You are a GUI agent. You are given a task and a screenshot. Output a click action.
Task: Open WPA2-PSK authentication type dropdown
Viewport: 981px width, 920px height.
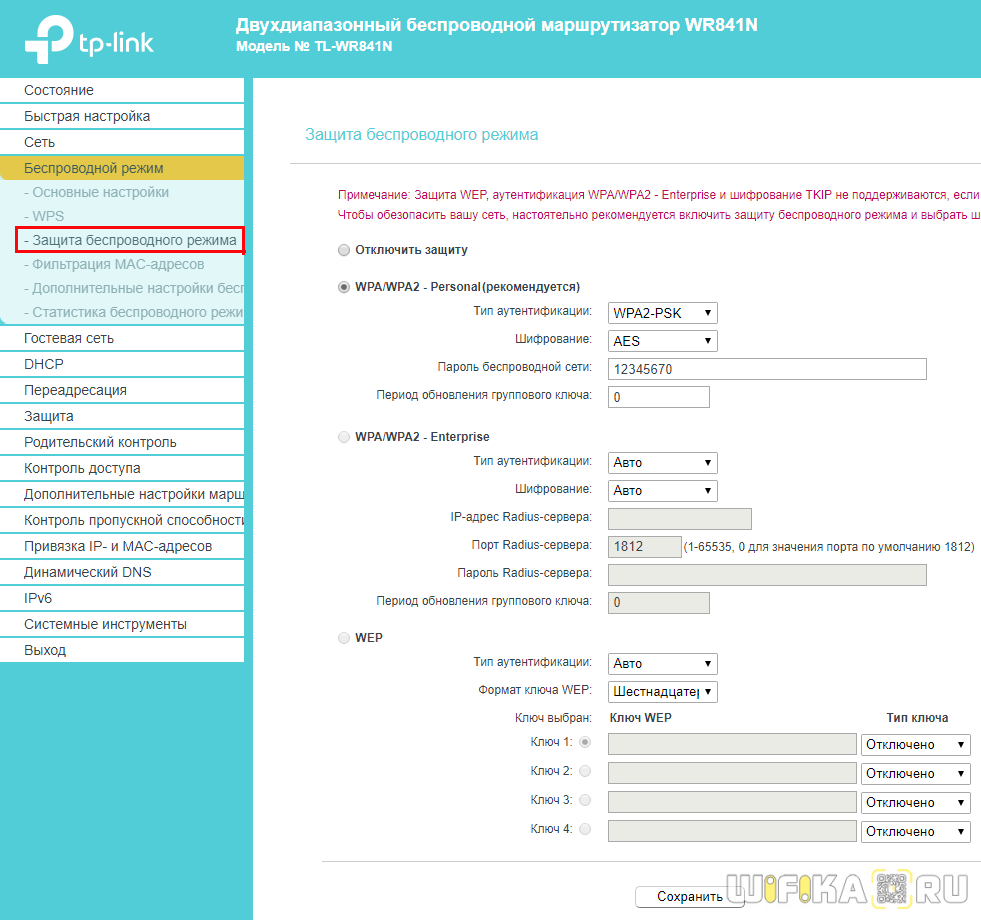[663, 313]
